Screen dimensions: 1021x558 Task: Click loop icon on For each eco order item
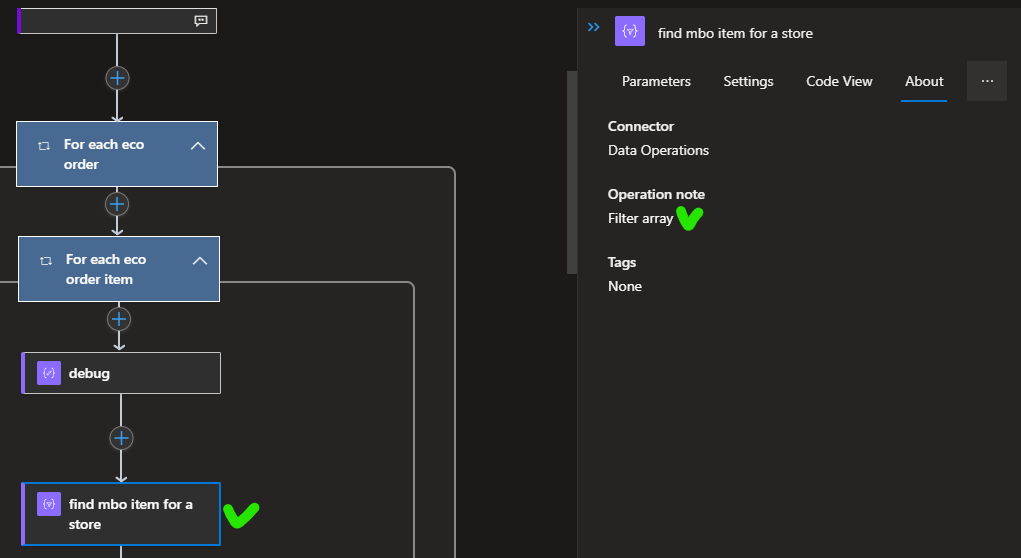pos(46,260)
